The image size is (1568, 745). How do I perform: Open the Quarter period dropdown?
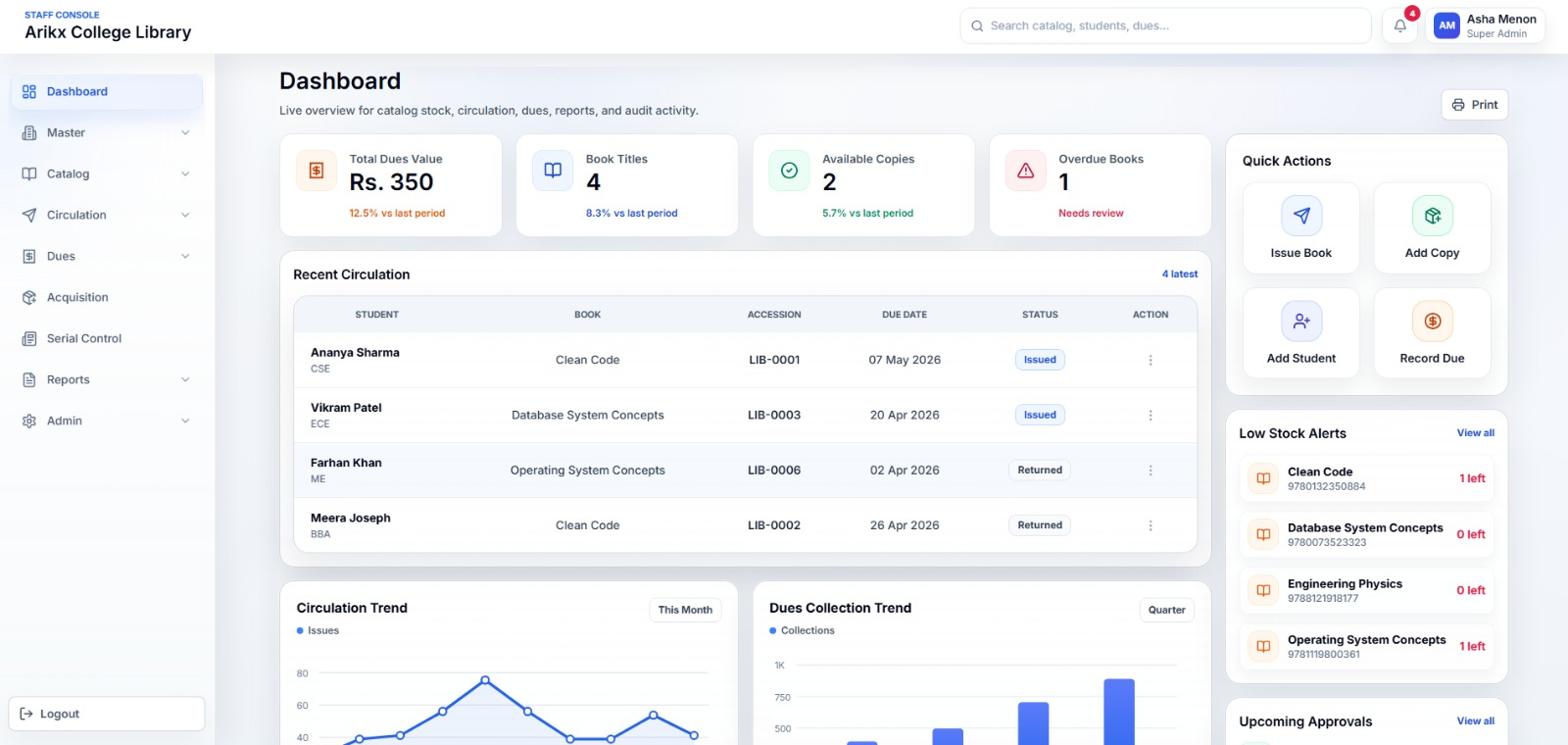pos(1166,610)
